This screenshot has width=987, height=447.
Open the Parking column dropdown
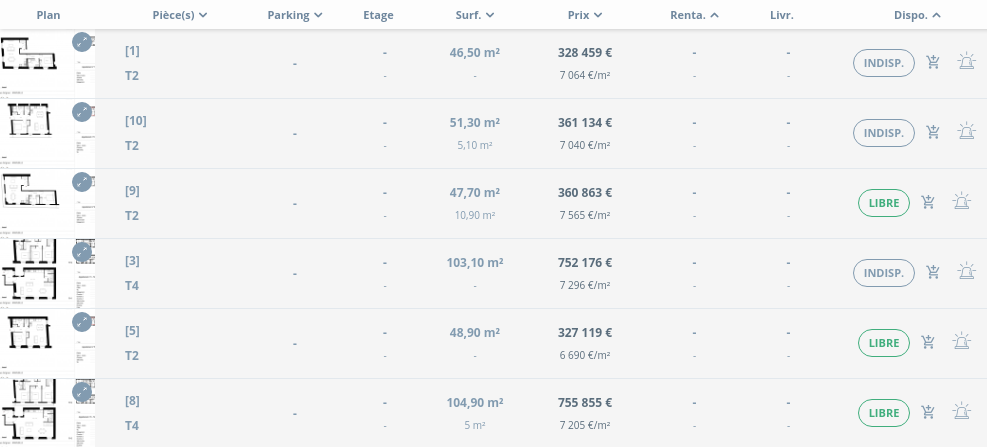(x=295, y=15)
